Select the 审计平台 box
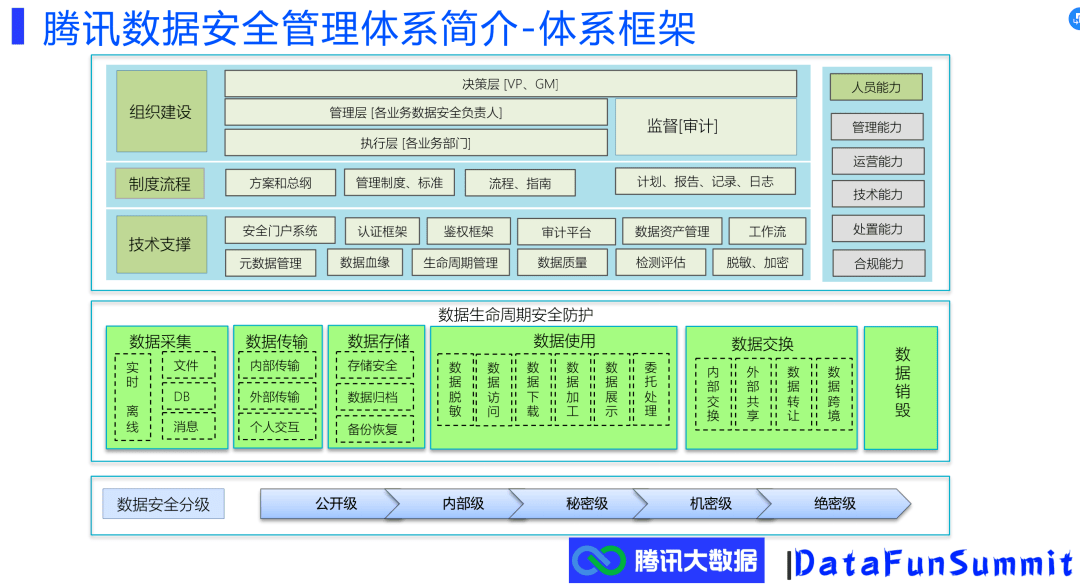 [566, 232]
